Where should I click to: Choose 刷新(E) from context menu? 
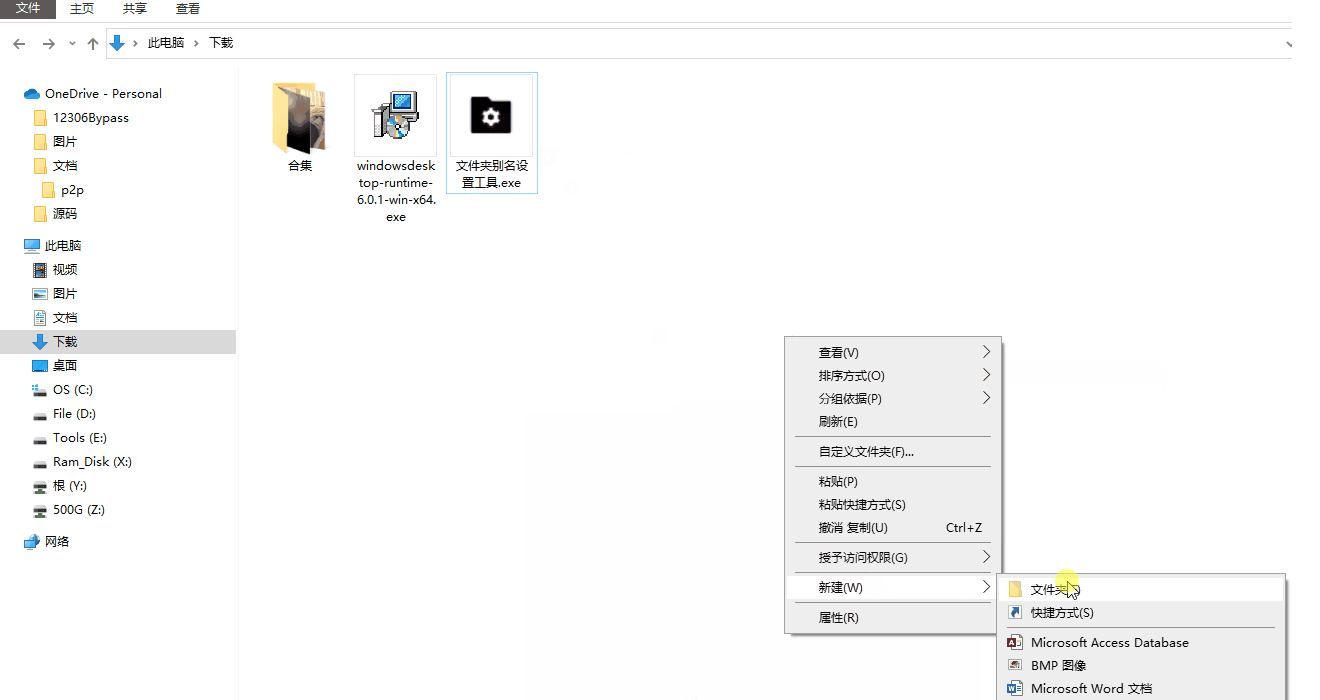(838, 422)
